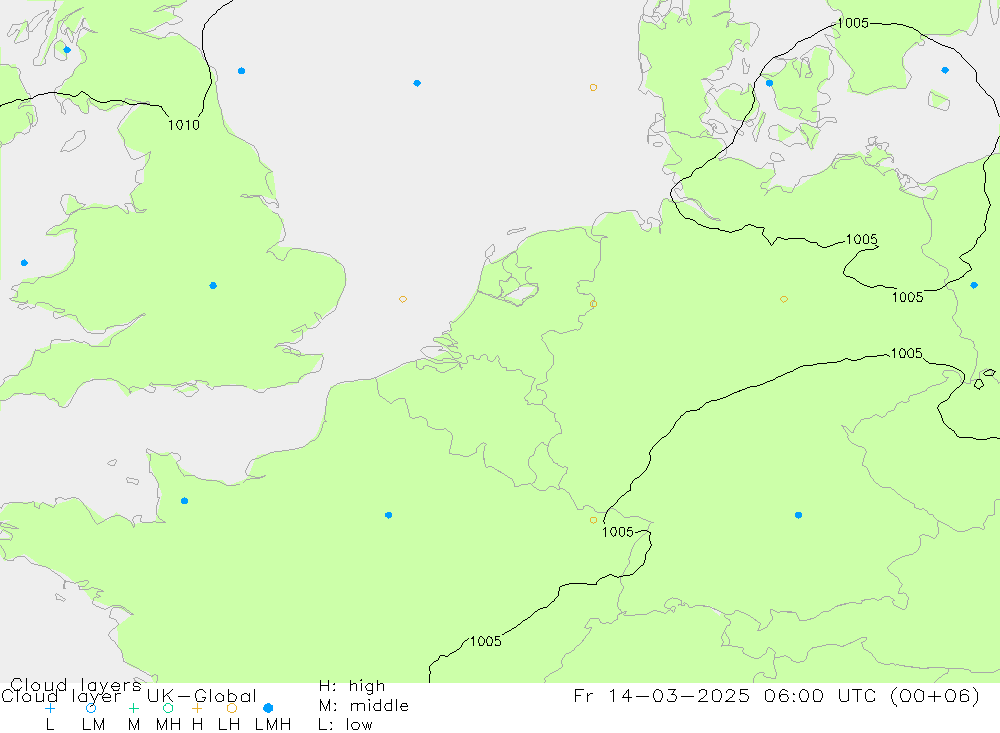Image resolution: width=1000 pixels, height=733 pixels.
Task: Select the blue marker over southern Germany
Action: (x=798, y=515)
